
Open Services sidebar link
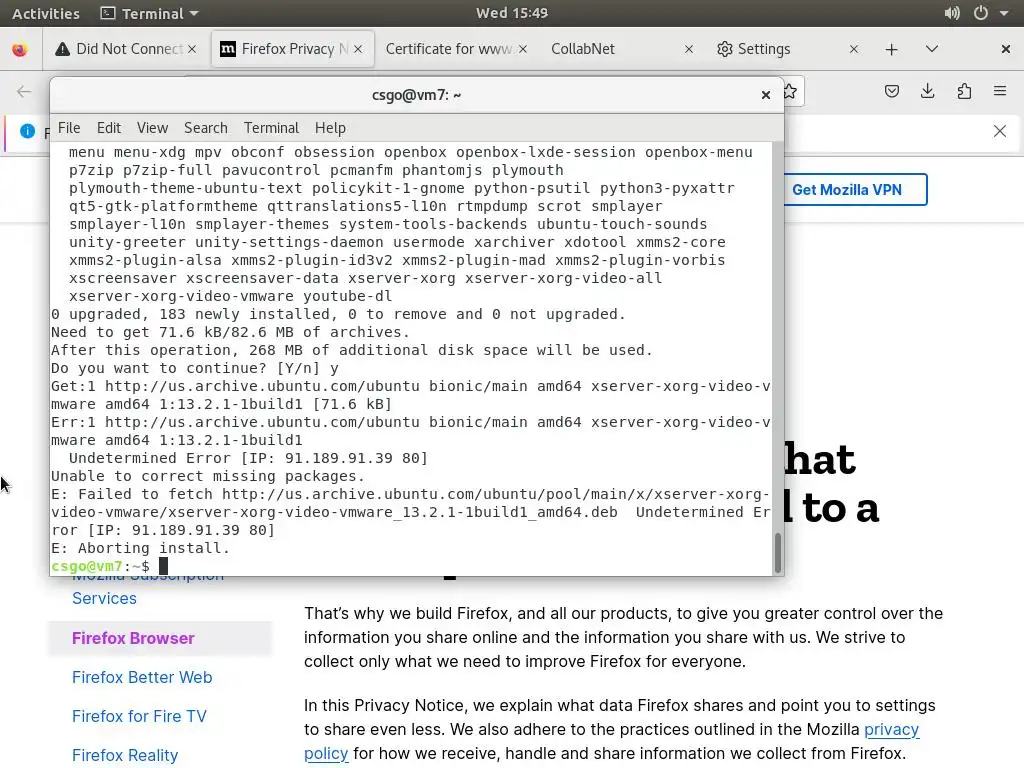[x=104, y=598]
